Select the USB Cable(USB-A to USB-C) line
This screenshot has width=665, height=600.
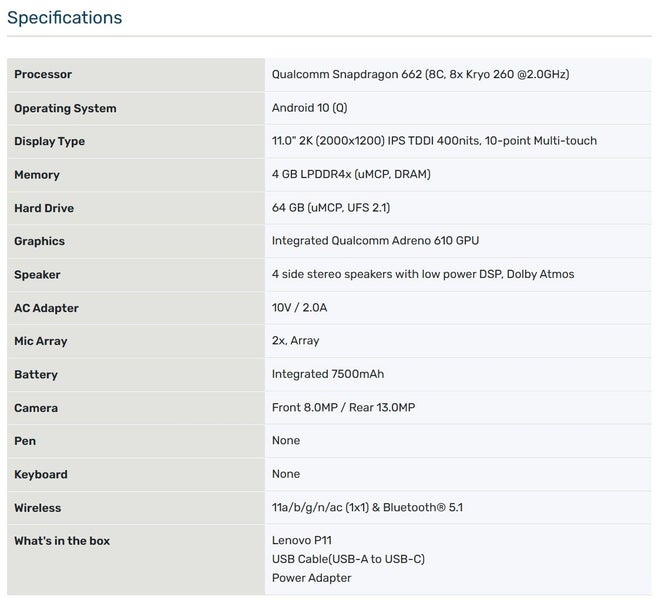tap(355, 559)
